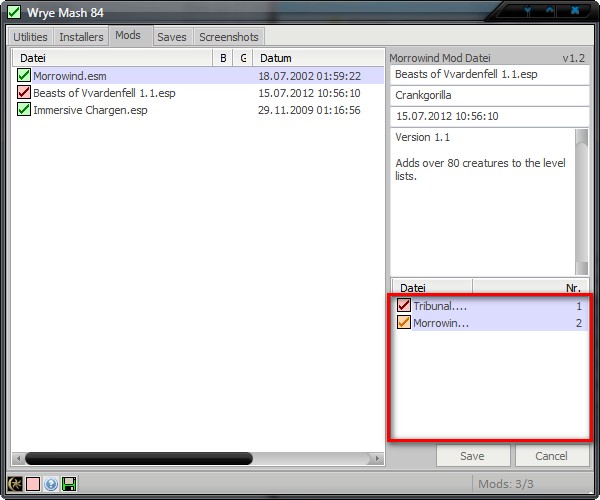This screenshot has width=600, height=500.
Task: Click the Cancel button
Action: tap(552, 456)
